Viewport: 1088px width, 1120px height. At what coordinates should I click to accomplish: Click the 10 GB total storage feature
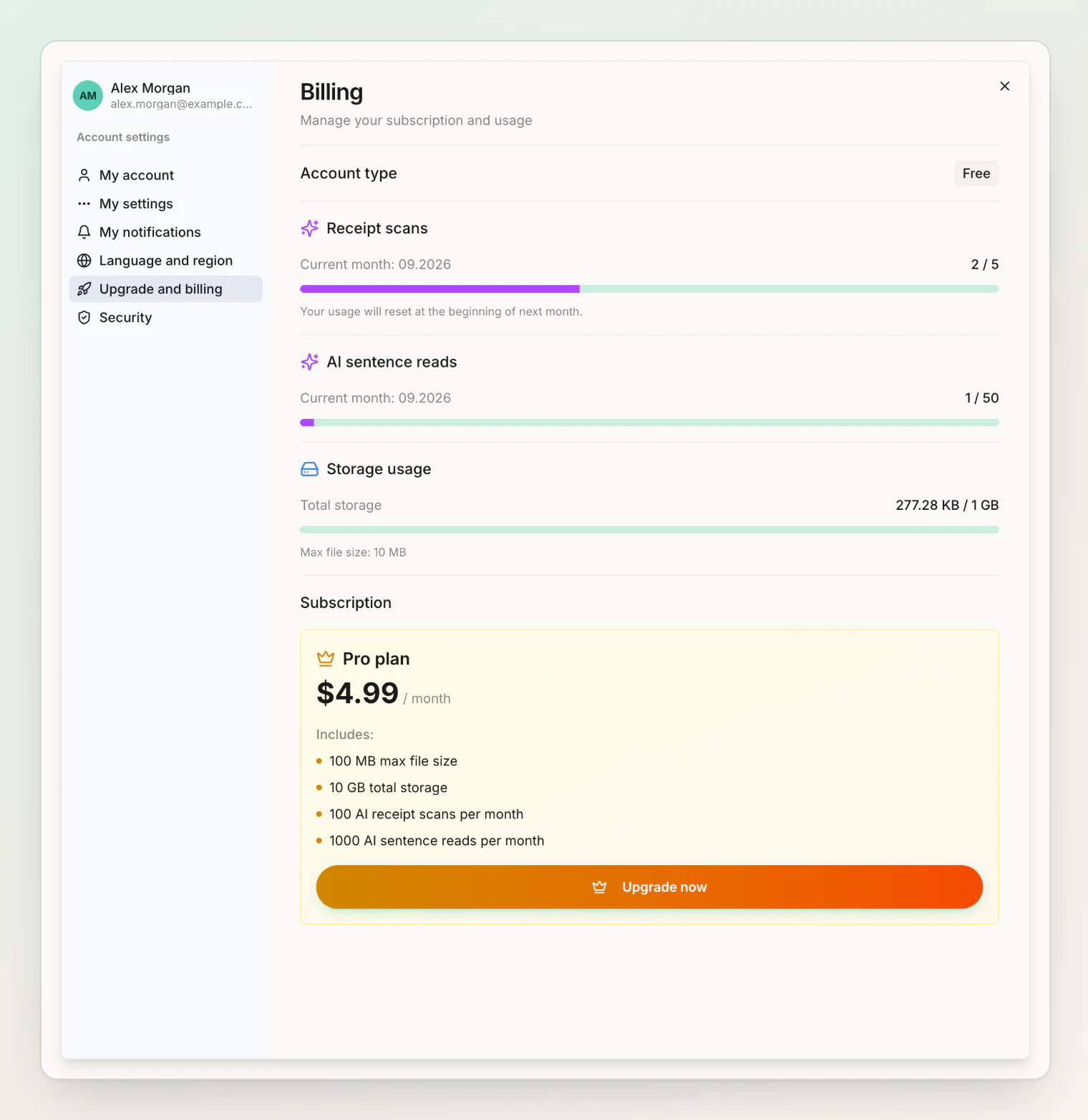pos(388,788)
